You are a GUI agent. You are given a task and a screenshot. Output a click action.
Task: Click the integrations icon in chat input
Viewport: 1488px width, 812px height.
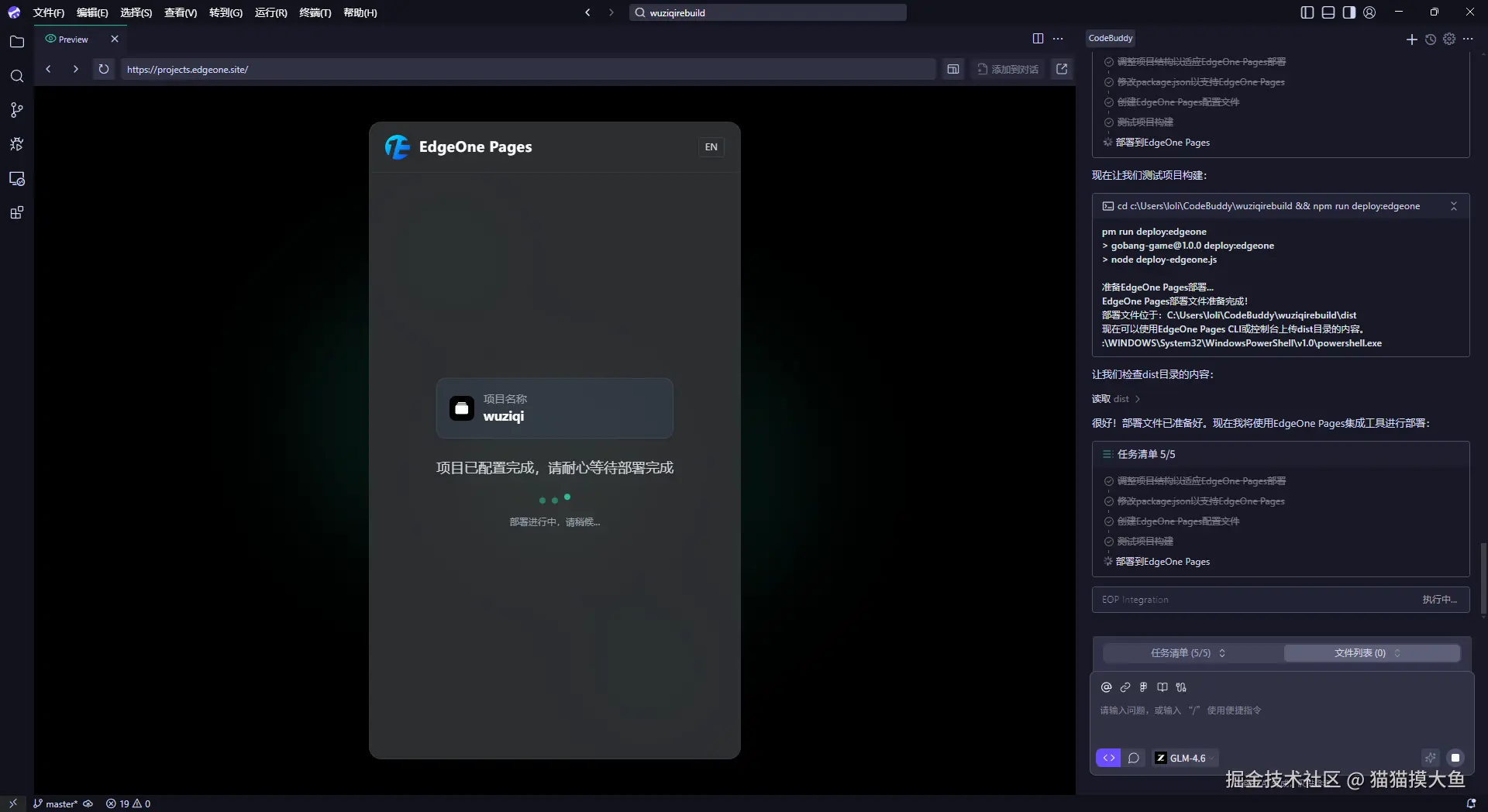[1181, 687]
